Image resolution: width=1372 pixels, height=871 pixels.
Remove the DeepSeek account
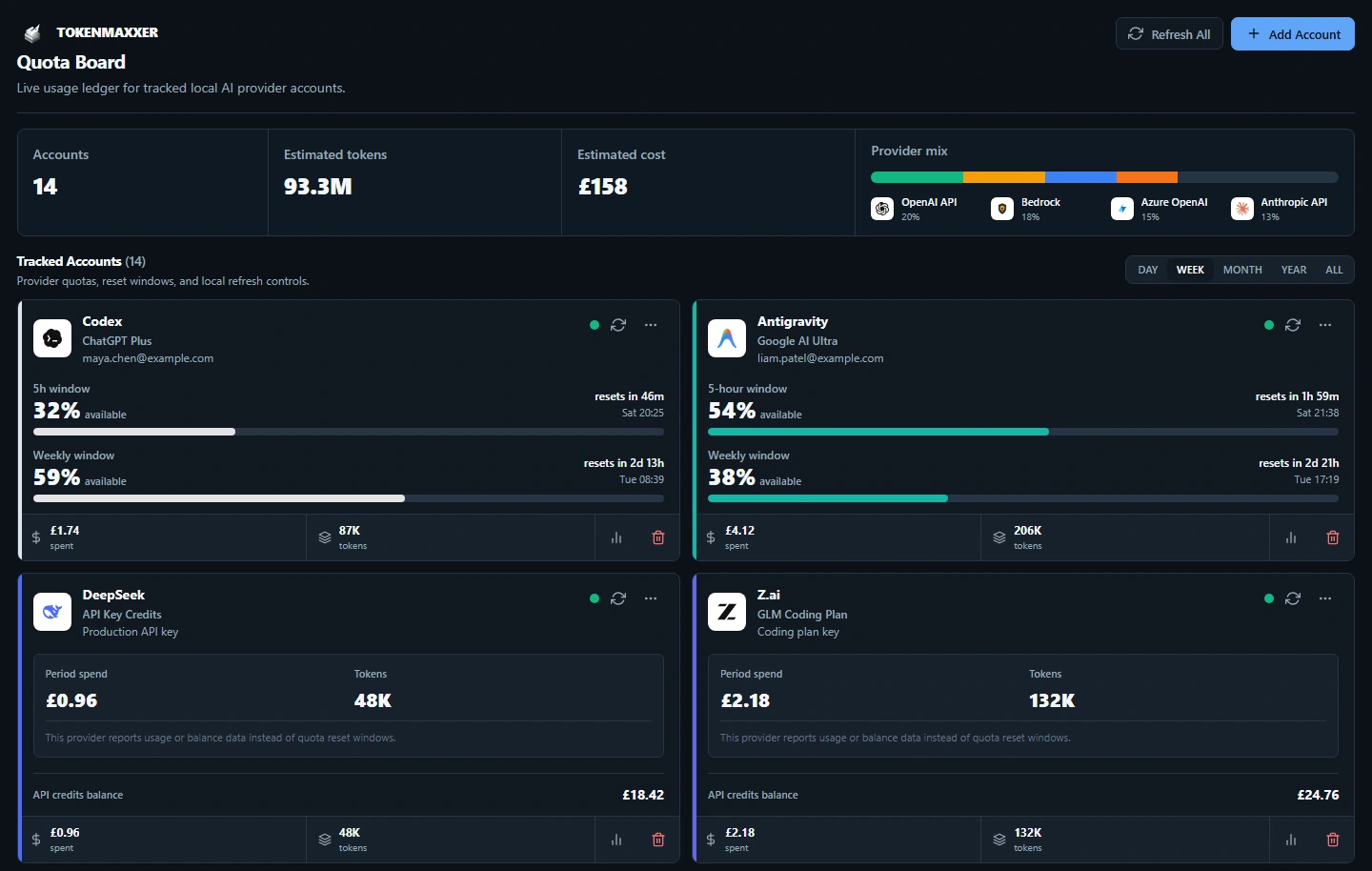pyautogui.click(x=658, y=840)
